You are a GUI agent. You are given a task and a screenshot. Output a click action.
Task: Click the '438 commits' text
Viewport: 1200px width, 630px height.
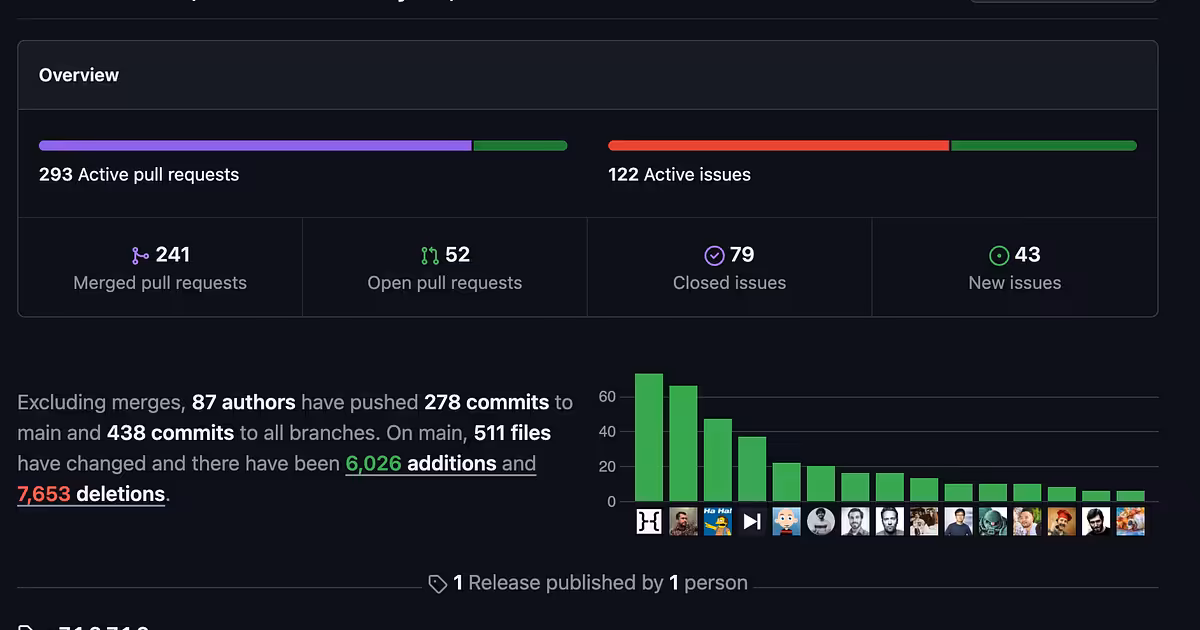pyautogui.click(x=170, y=433)
